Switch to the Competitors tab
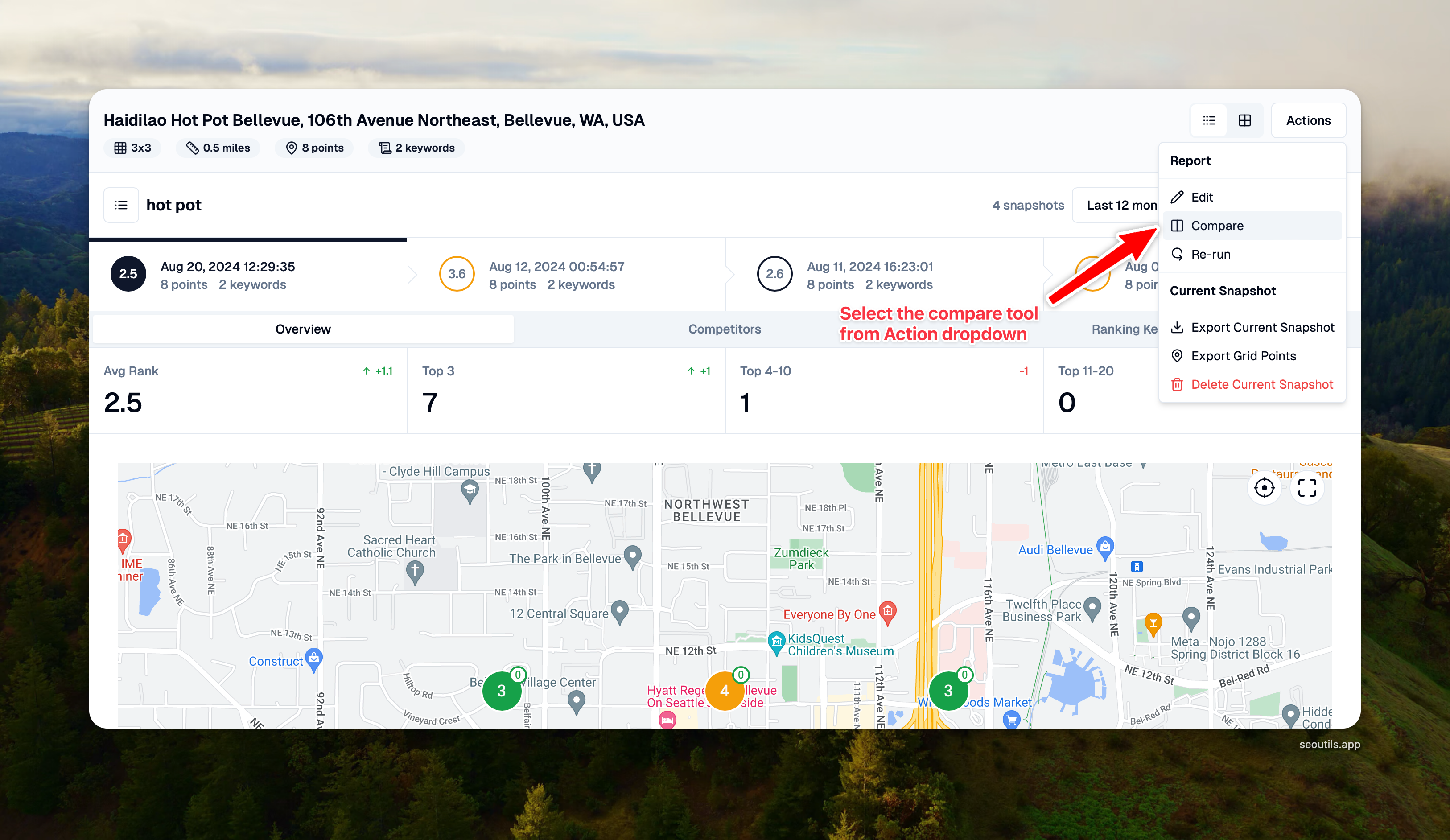The height and width of the screenshot is (840, 1450). (725, 329)
